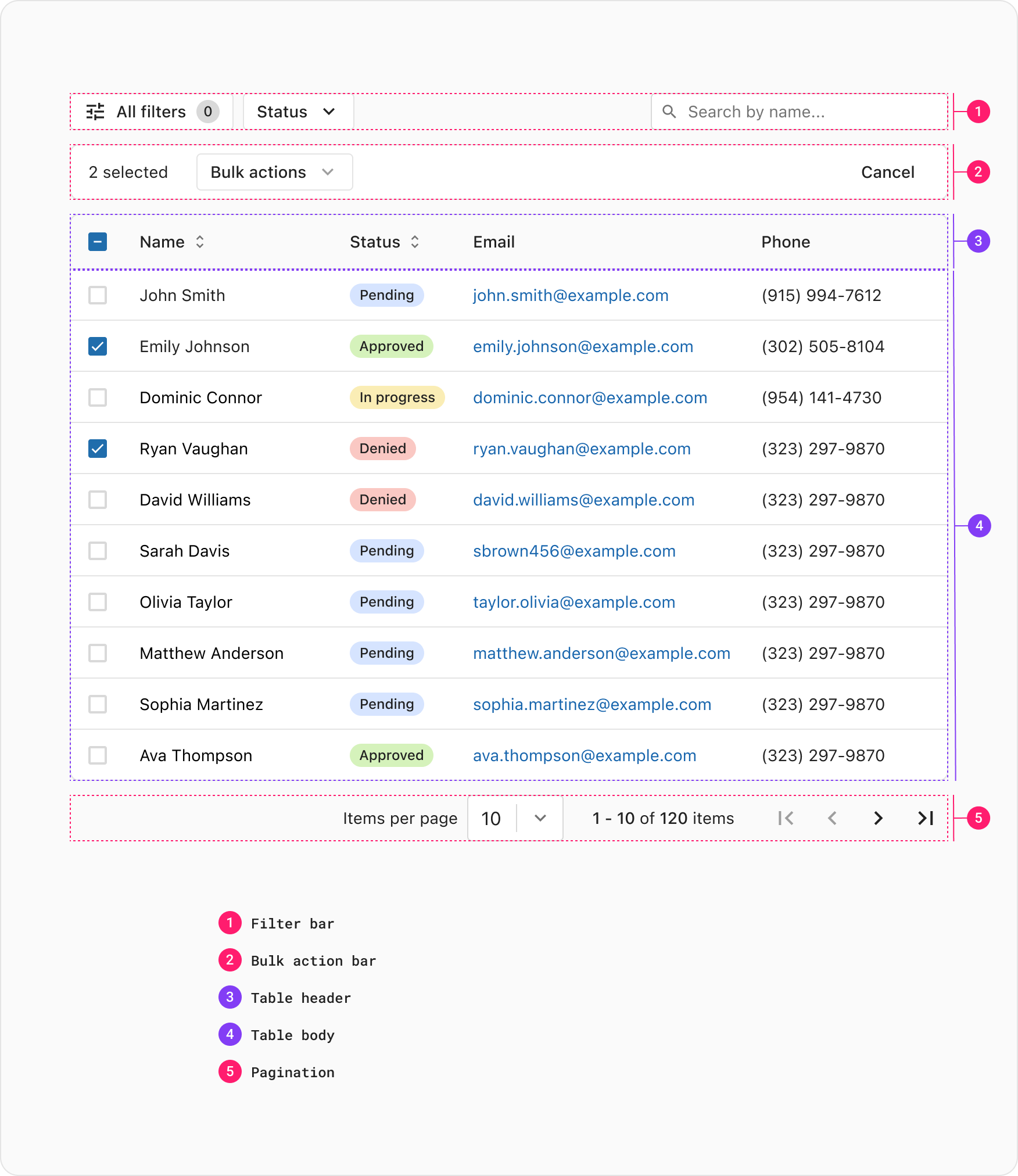Open the All filters panel
1018x1176 pixels.
tap(152, 112)
